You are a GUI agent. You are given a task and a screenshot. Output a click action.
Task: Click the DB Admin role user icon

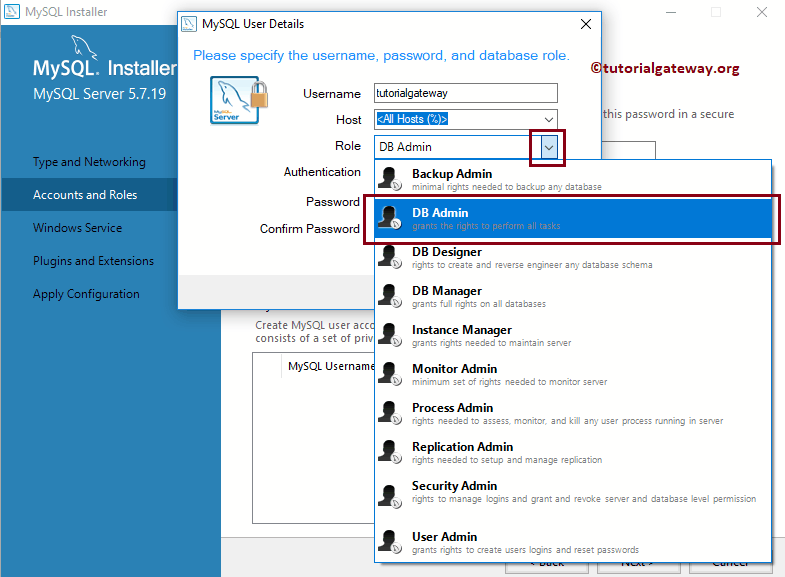[x=390, y=218]
